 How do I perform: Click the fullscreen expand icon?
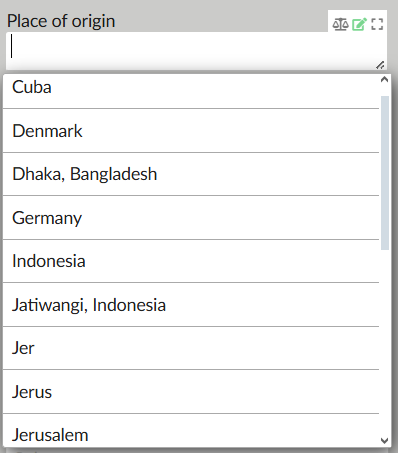[377, 24]
